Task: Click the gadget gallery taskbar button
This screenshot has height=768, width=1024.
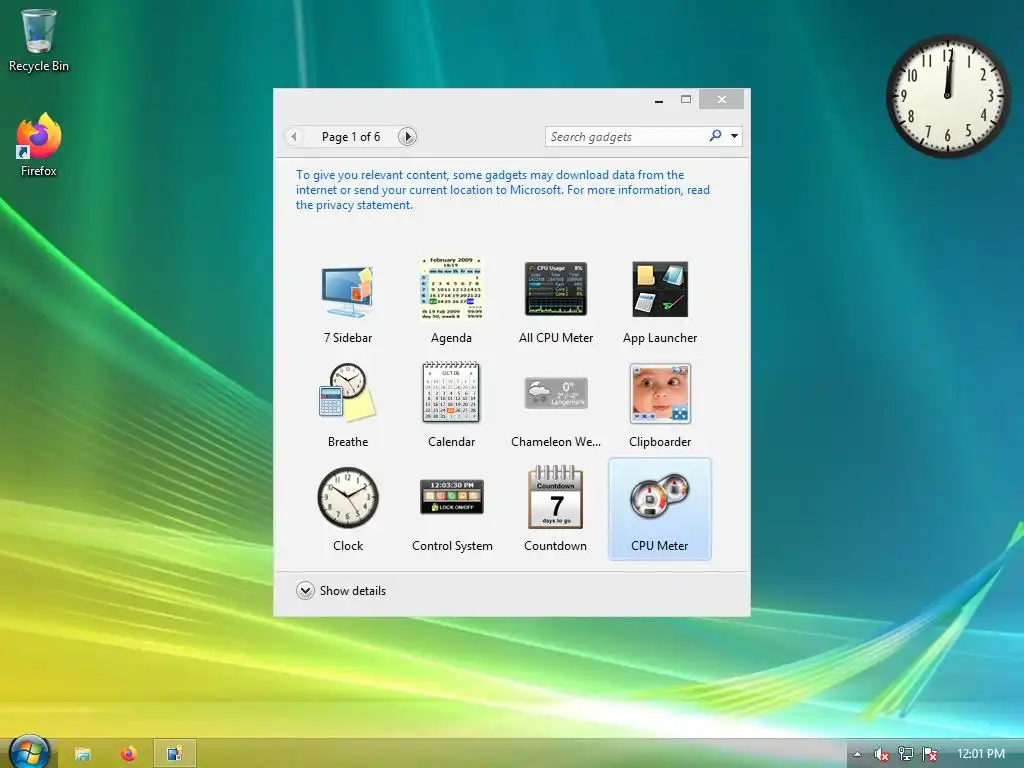Action: tap(174, 754)
